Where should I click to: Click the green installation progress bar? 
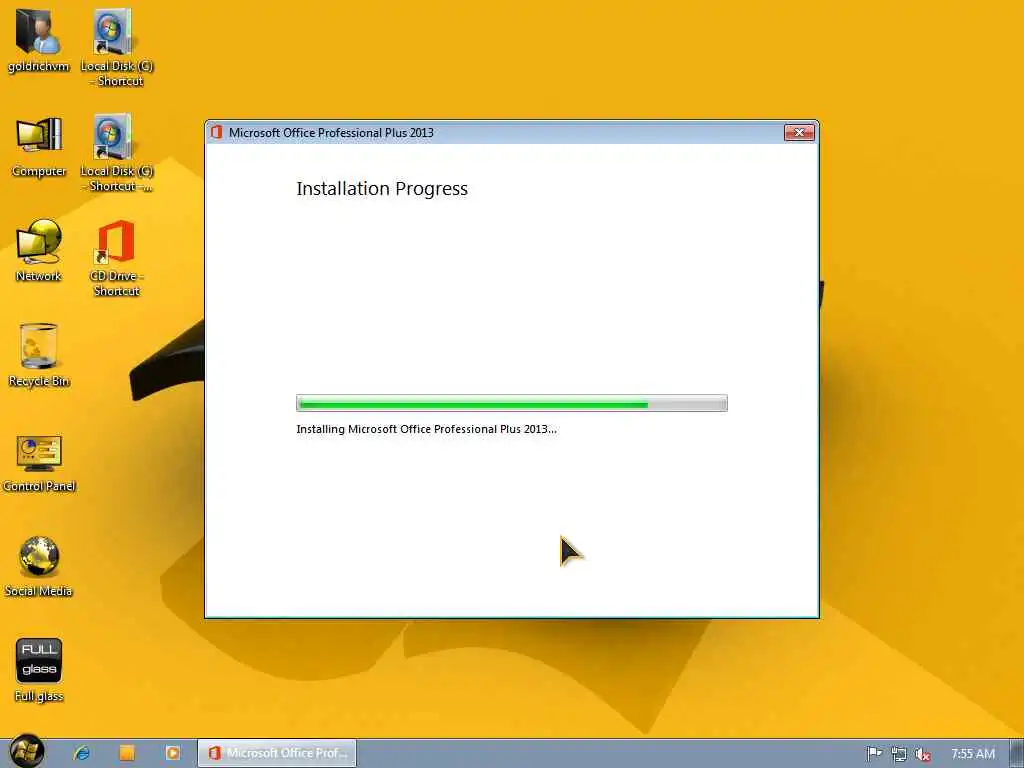pos(511,403)
